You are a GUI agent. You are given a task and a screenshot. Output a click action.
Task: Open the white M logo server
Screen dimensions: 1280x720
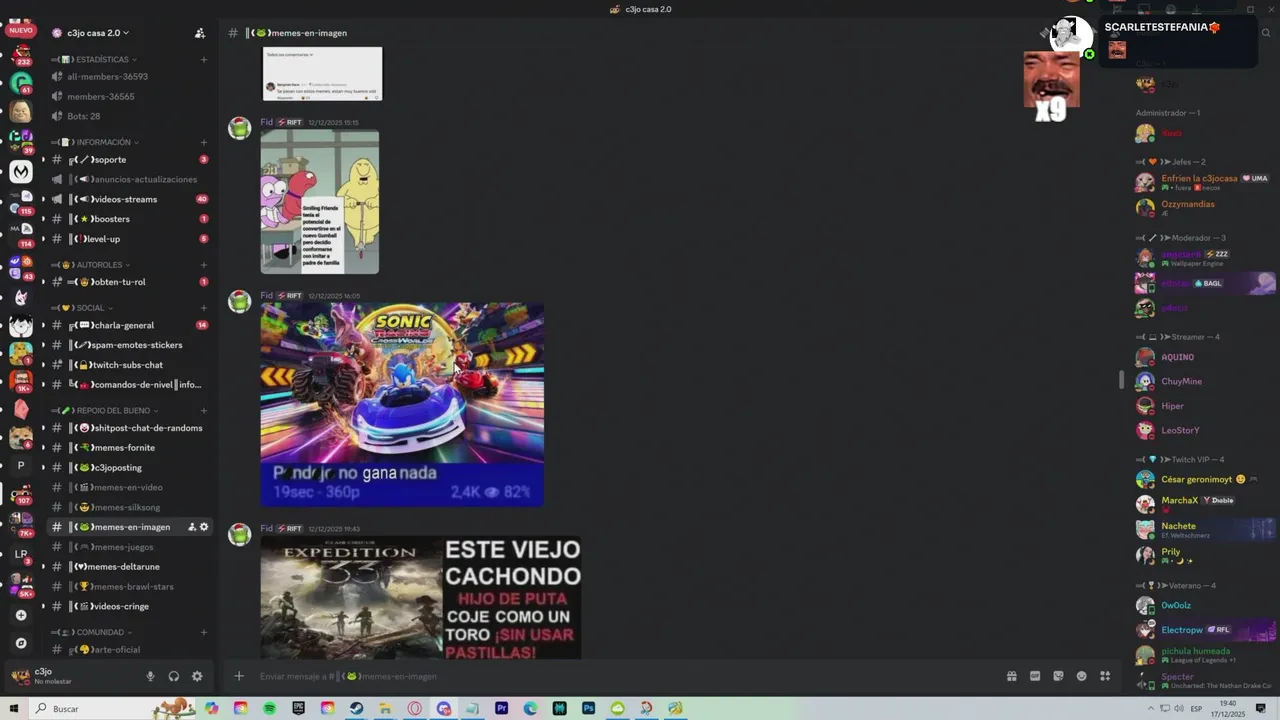coord(21,172)
